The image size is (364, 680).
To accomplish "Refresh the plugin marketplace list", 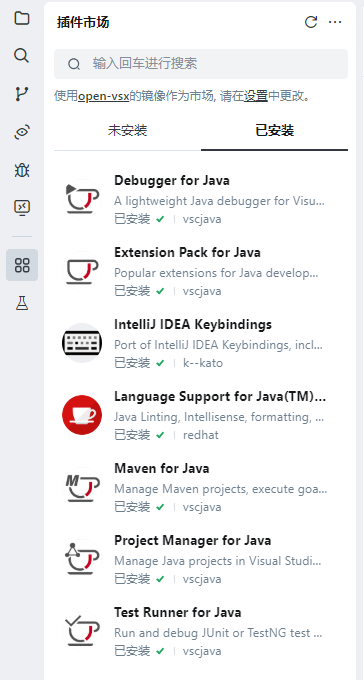I will (x=311, y=22).
